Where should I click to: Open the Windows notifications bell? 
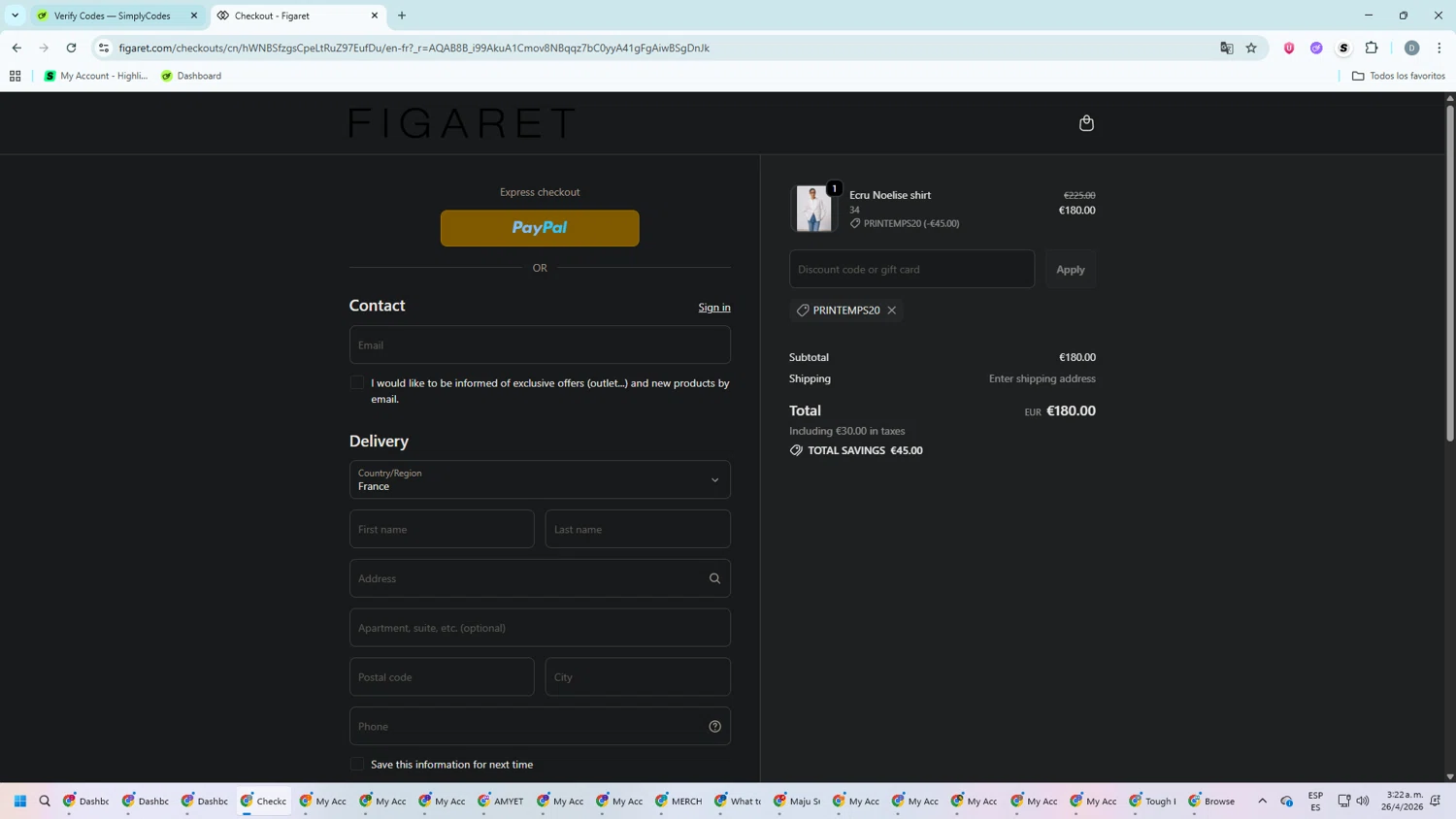click(x=1436, y=802)
